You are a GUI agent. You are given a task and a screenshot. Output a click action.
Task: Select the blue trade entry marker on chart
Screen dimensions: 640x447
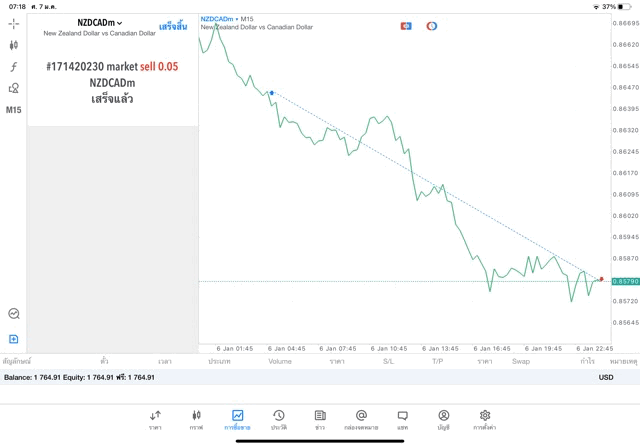tap(271, 93)
